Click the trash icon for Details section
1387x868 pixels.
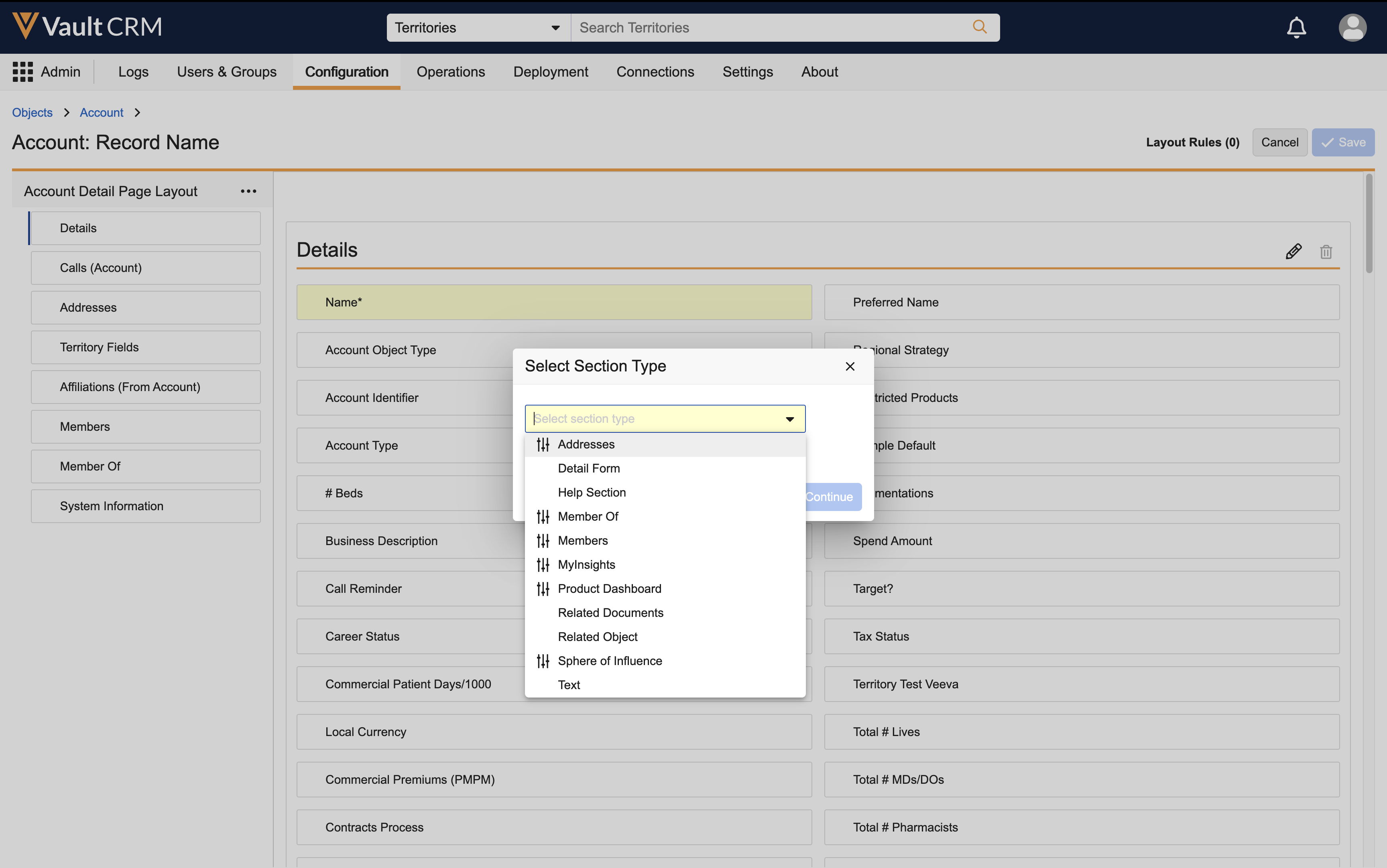pyautogui.click(x=1326, y=251)
